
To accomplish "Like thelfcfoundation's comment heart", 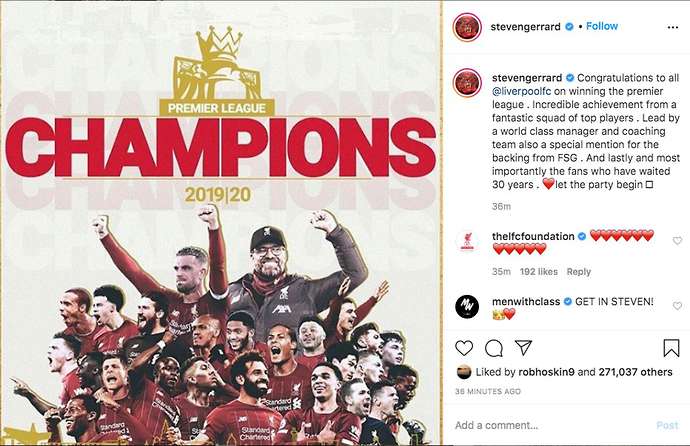I will pyautogui.click(x=677, y=241).
